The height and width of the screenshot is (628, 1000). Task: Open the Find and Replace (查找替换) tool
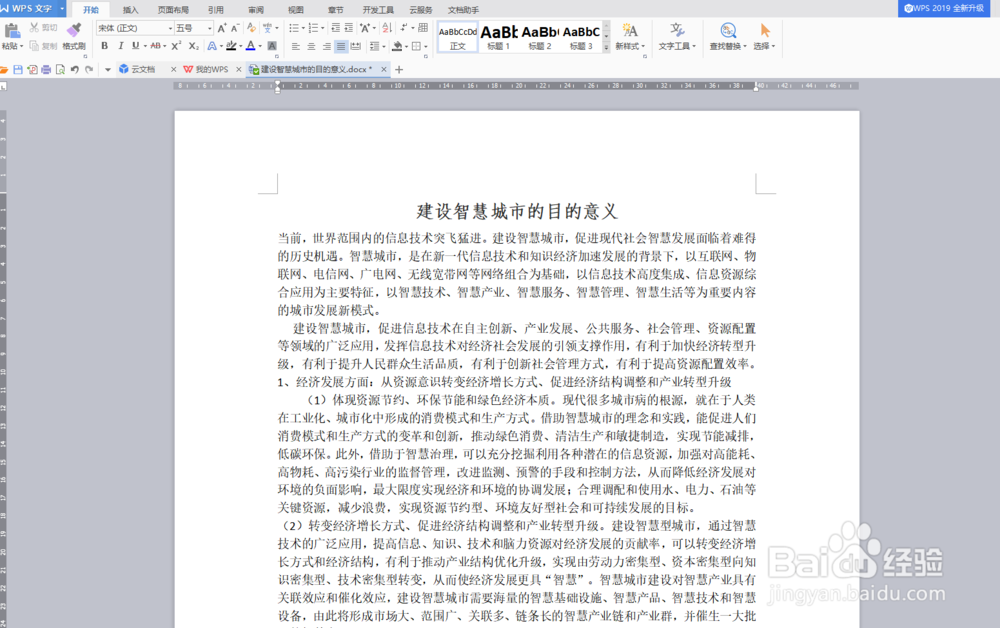click(x=726, y=32)
